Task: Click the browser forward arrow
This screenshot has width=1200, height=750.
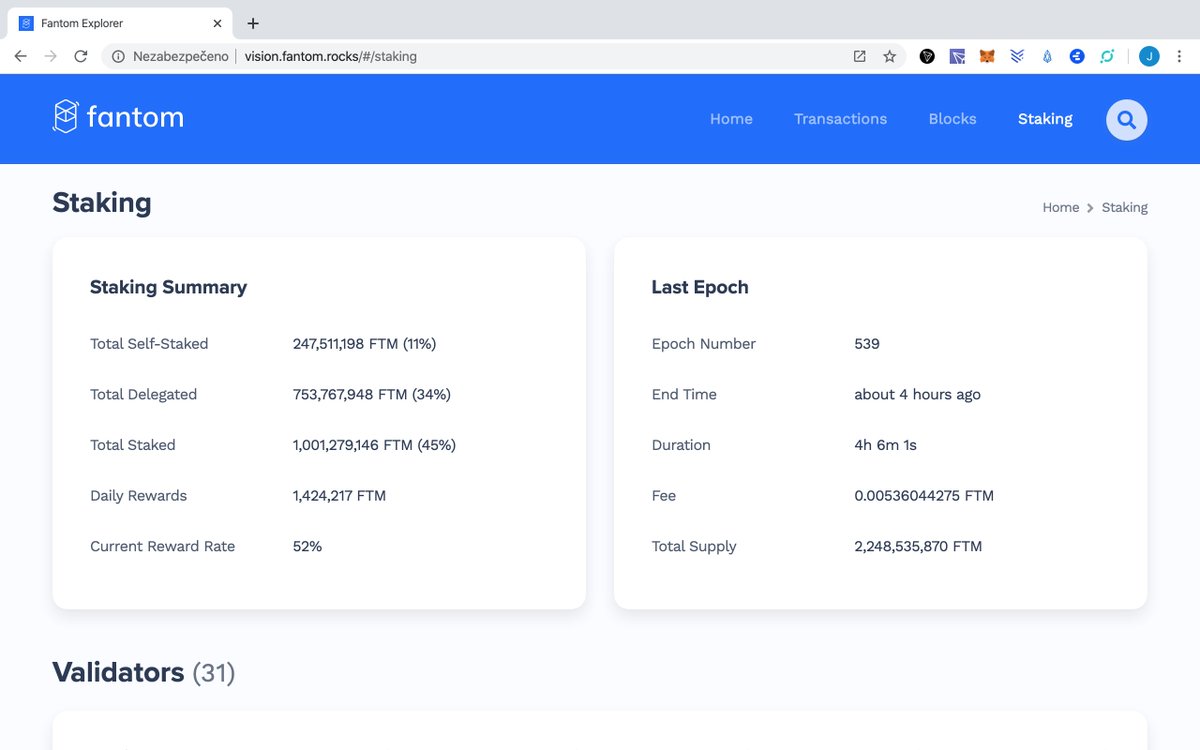Action: point(51,56)
